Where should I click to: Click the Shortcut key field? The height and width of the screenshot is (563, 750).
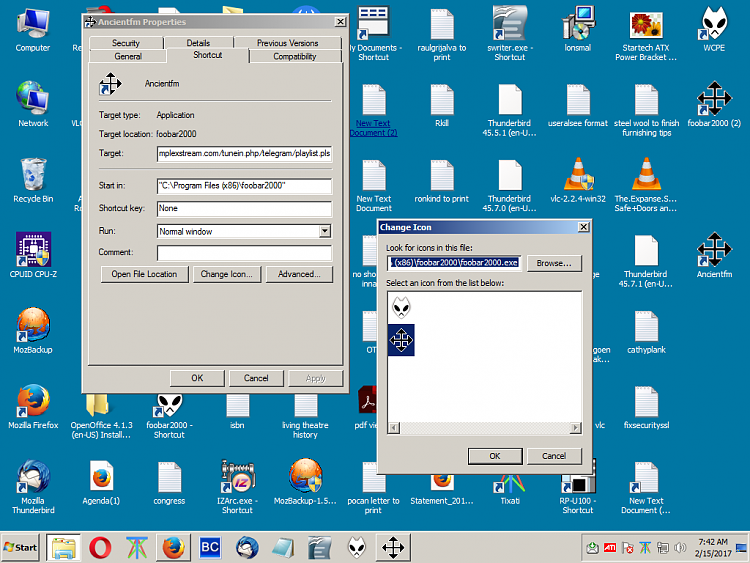[244, 208]
